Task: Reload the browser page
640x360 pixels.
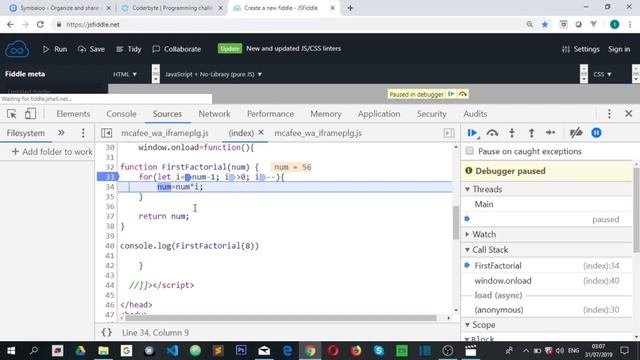Action: pos(40,24)
